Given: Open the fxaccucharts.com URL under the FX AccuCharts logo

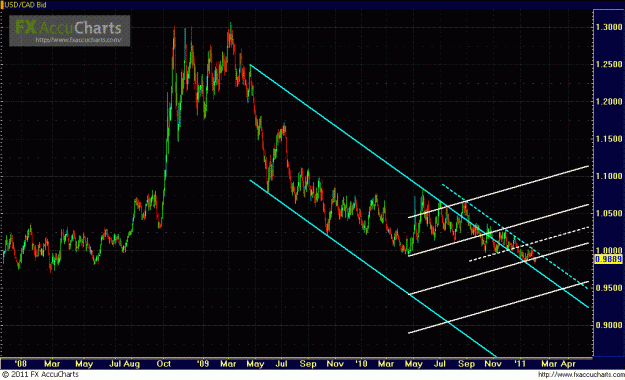Looking at the screenshot, I should (x=78, y=40).
